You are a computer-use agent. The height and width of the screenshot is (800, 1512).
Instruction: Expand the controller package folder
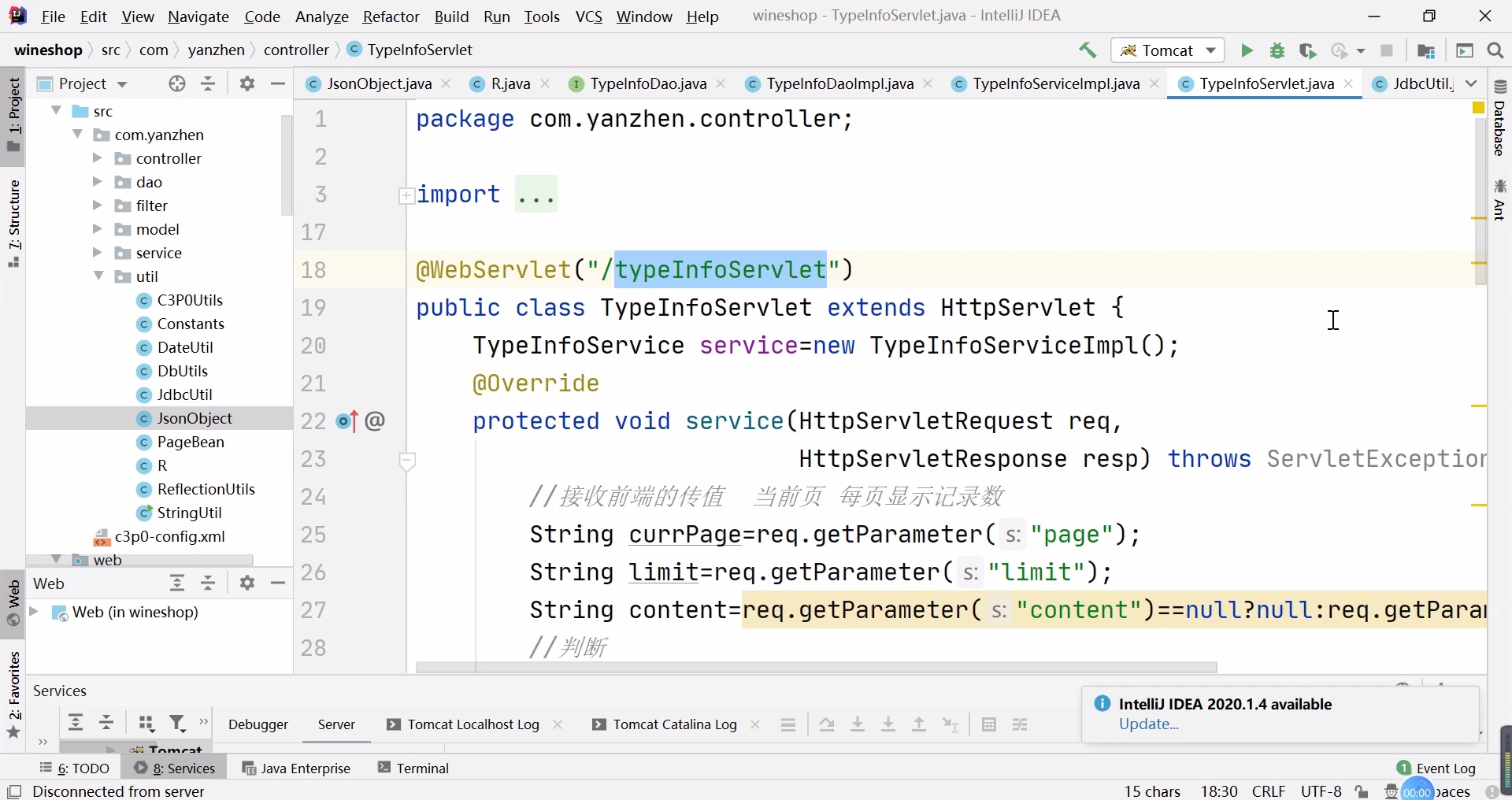(98, 158)
